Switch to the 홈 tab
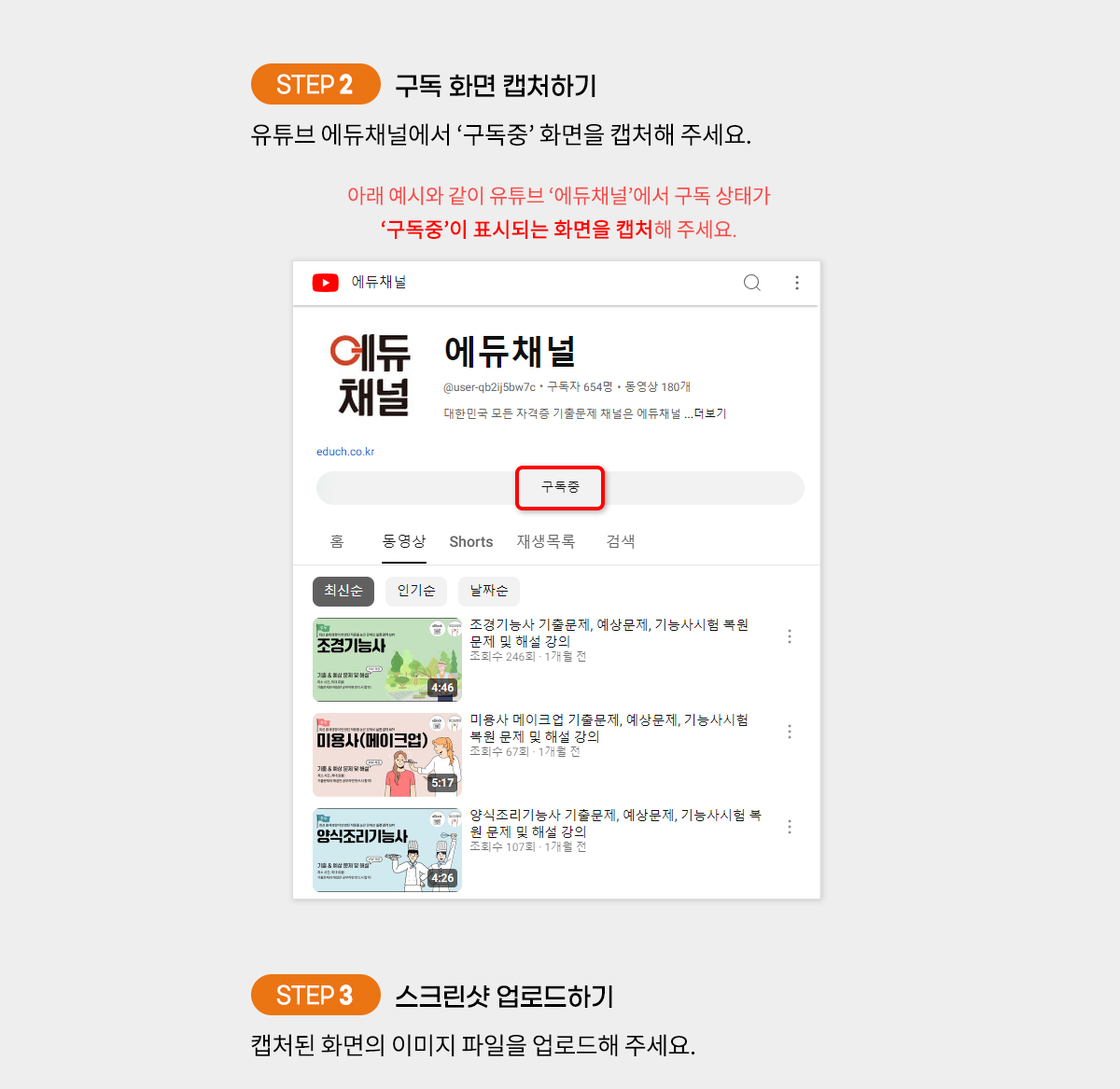 coord(337,541)
